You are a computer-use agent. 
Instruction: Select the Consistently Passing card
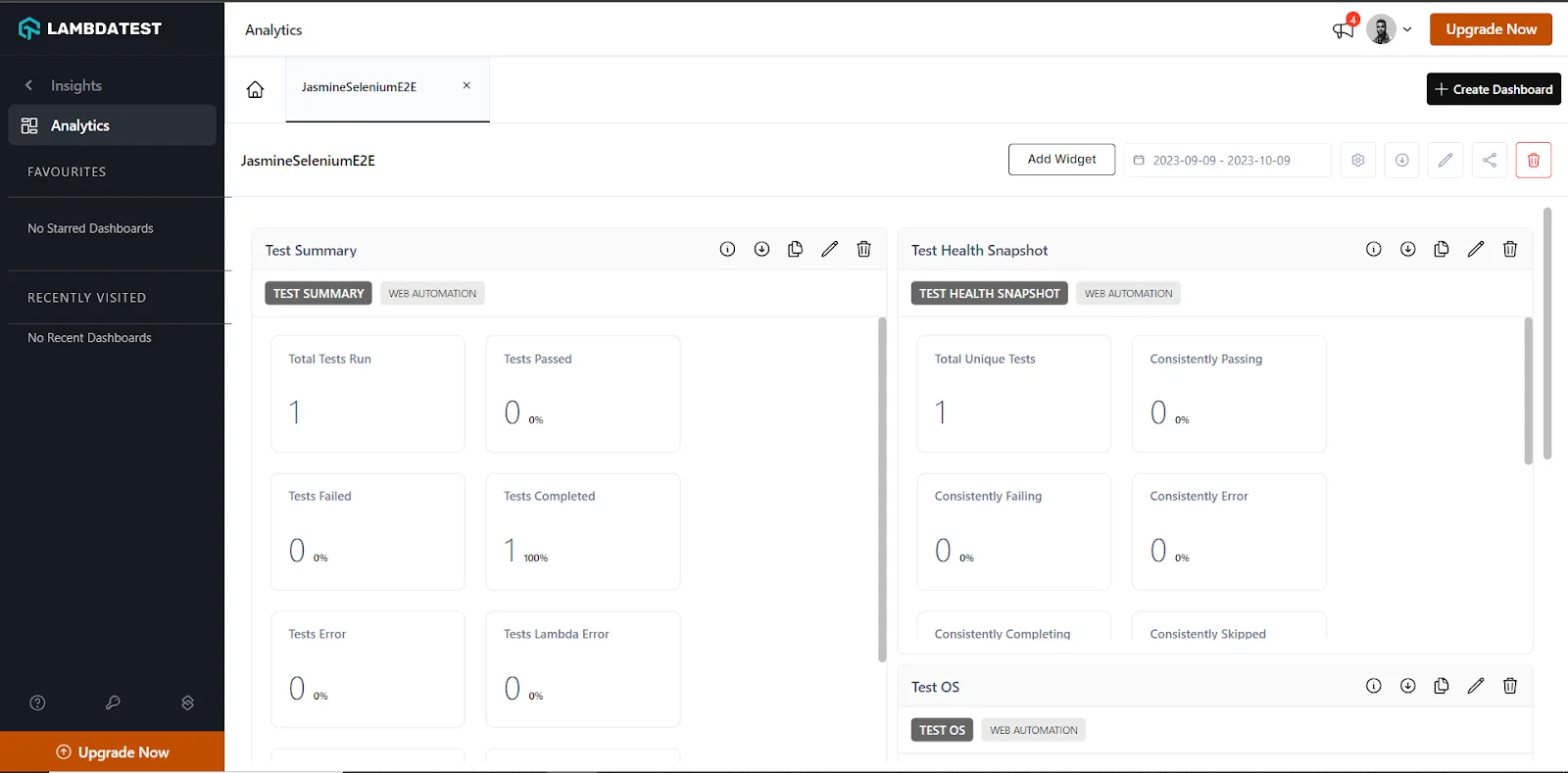point(1229,394)
